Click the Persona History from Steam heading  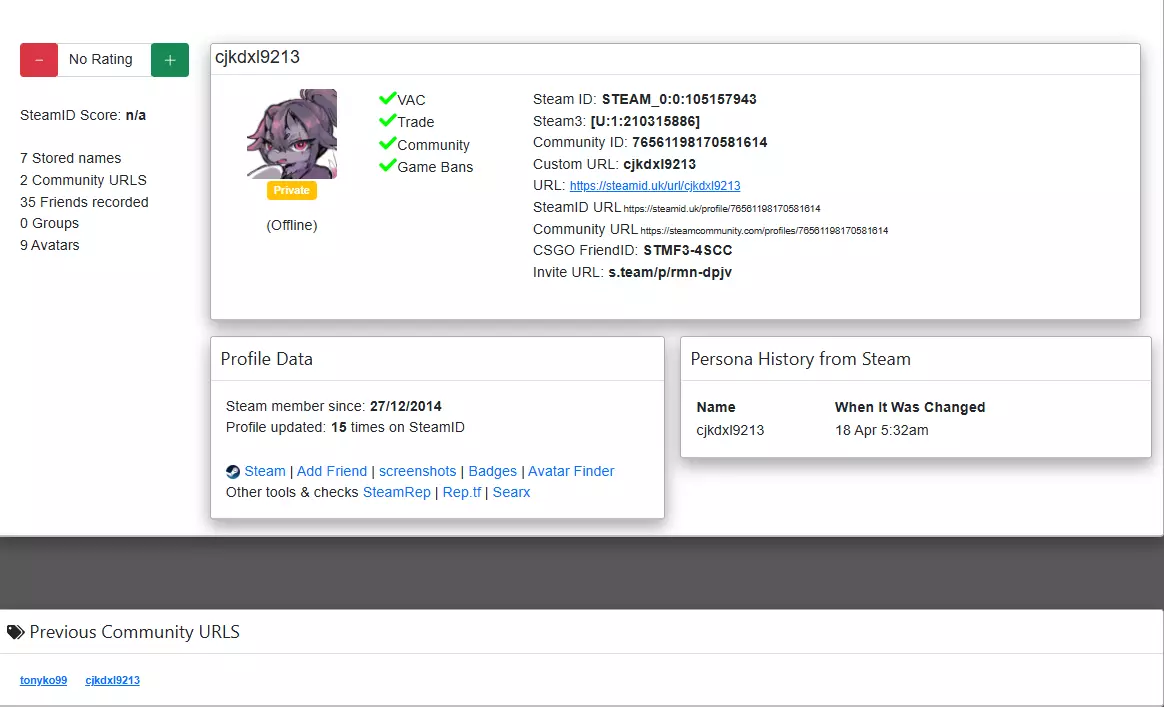(800, 359)
